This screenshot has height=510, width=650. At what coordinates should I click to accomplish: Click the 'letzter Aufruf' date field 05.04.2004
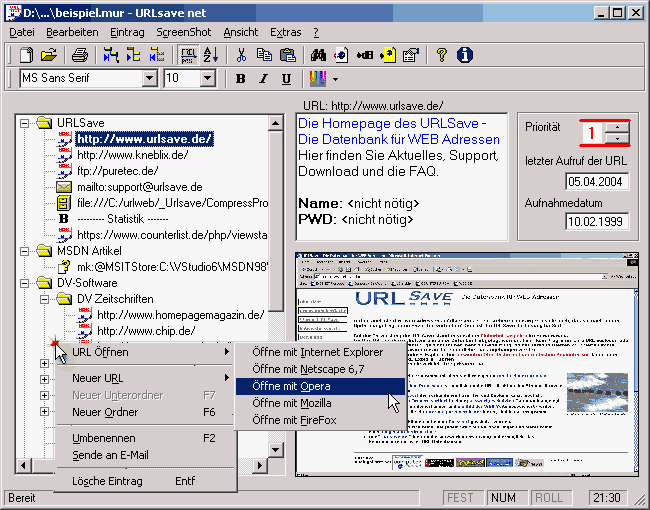click(595, 181)
